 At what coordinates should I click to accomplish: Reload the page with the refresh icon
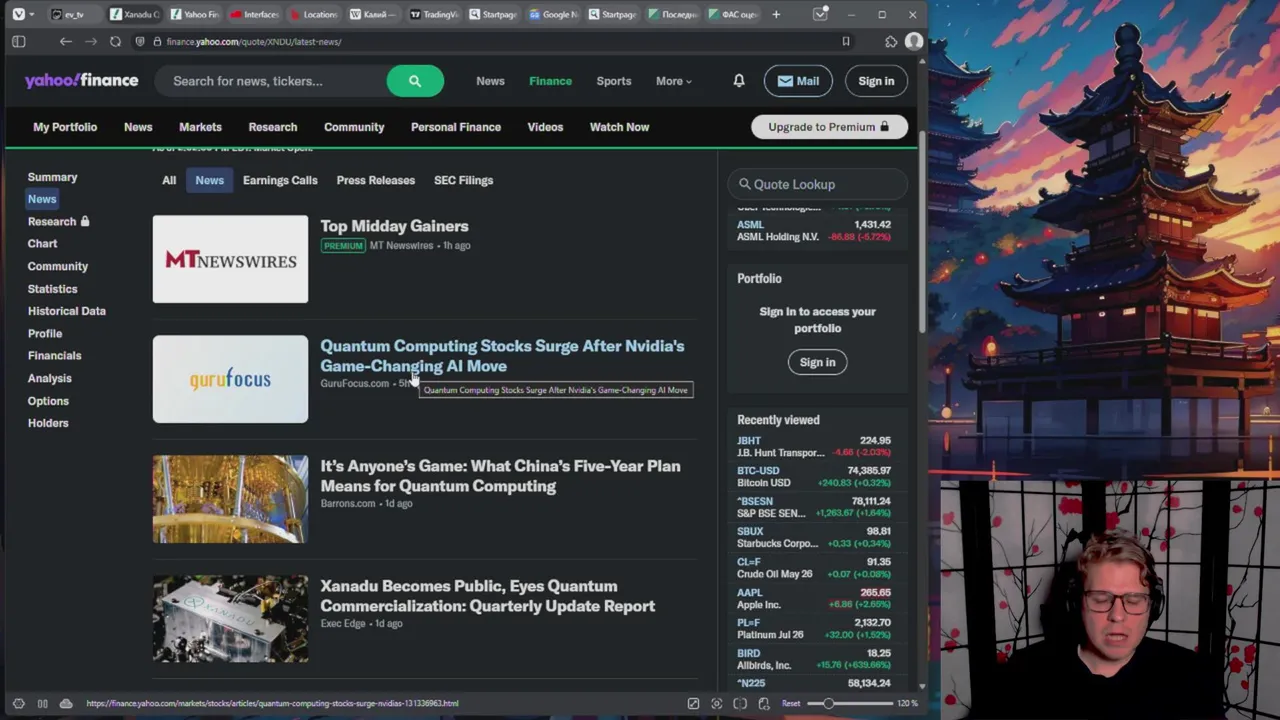[115, 41]
